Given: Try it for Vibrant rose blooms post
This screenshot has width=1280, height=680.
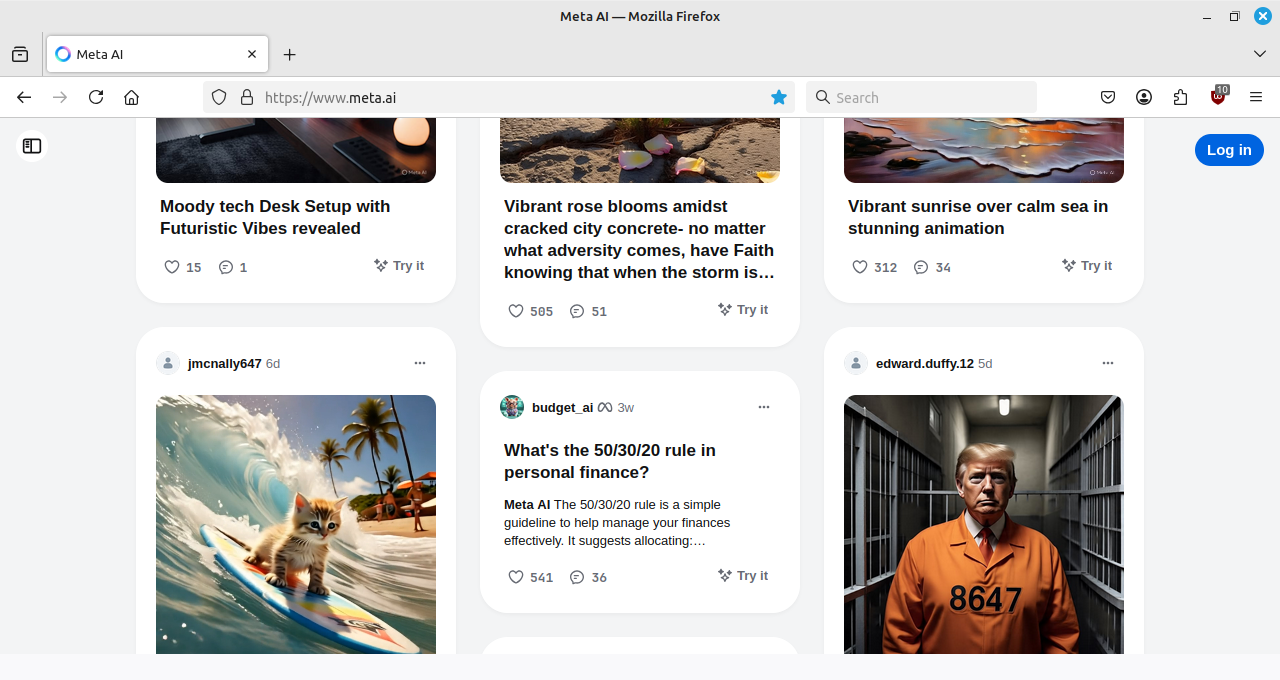Looking at the screenshot, I should (x=743, y=310).
